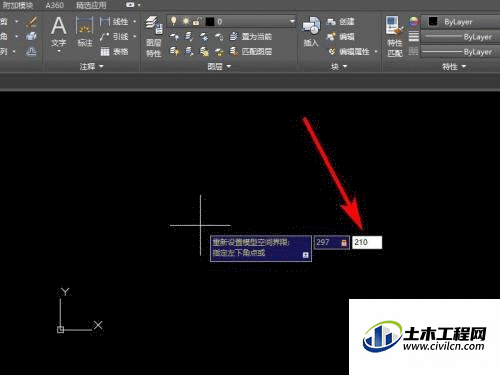Click the dynamic prompt options arrow
500x375 pixels.
305,255
